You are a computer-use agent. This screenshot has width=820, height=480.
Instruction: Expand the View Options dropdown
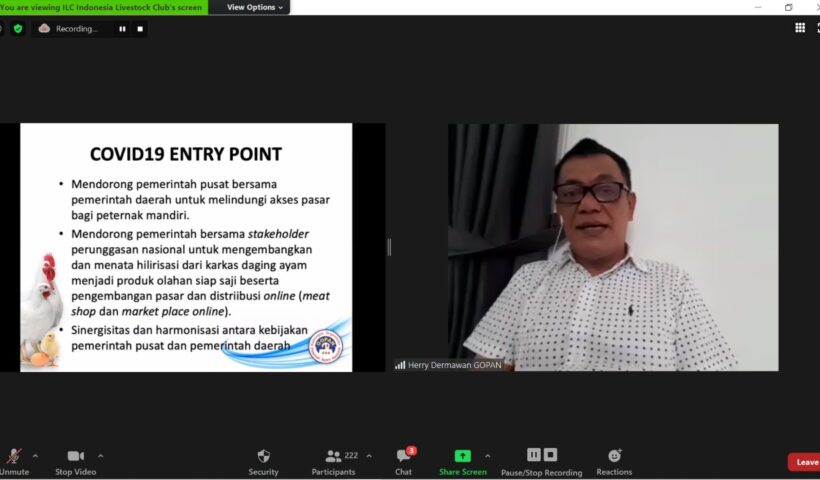(255, 7)
